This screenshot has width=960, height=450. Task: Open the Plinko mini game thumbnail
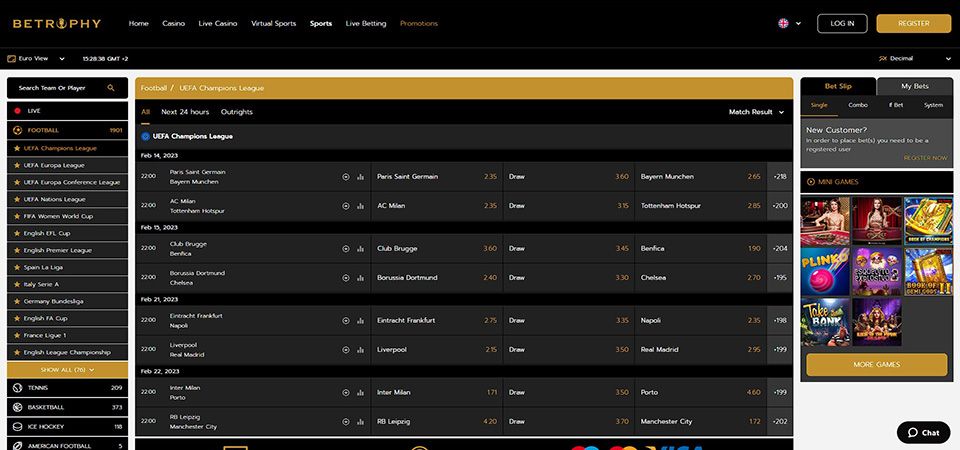click(x=825, y=272)
